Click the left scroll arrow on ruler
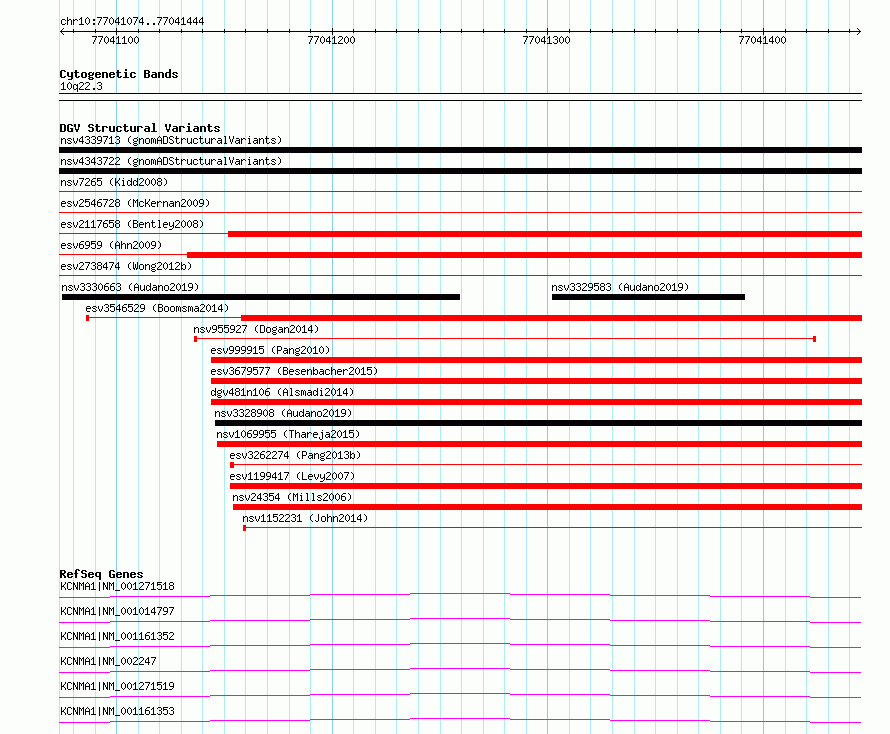 tap(62, 31)
